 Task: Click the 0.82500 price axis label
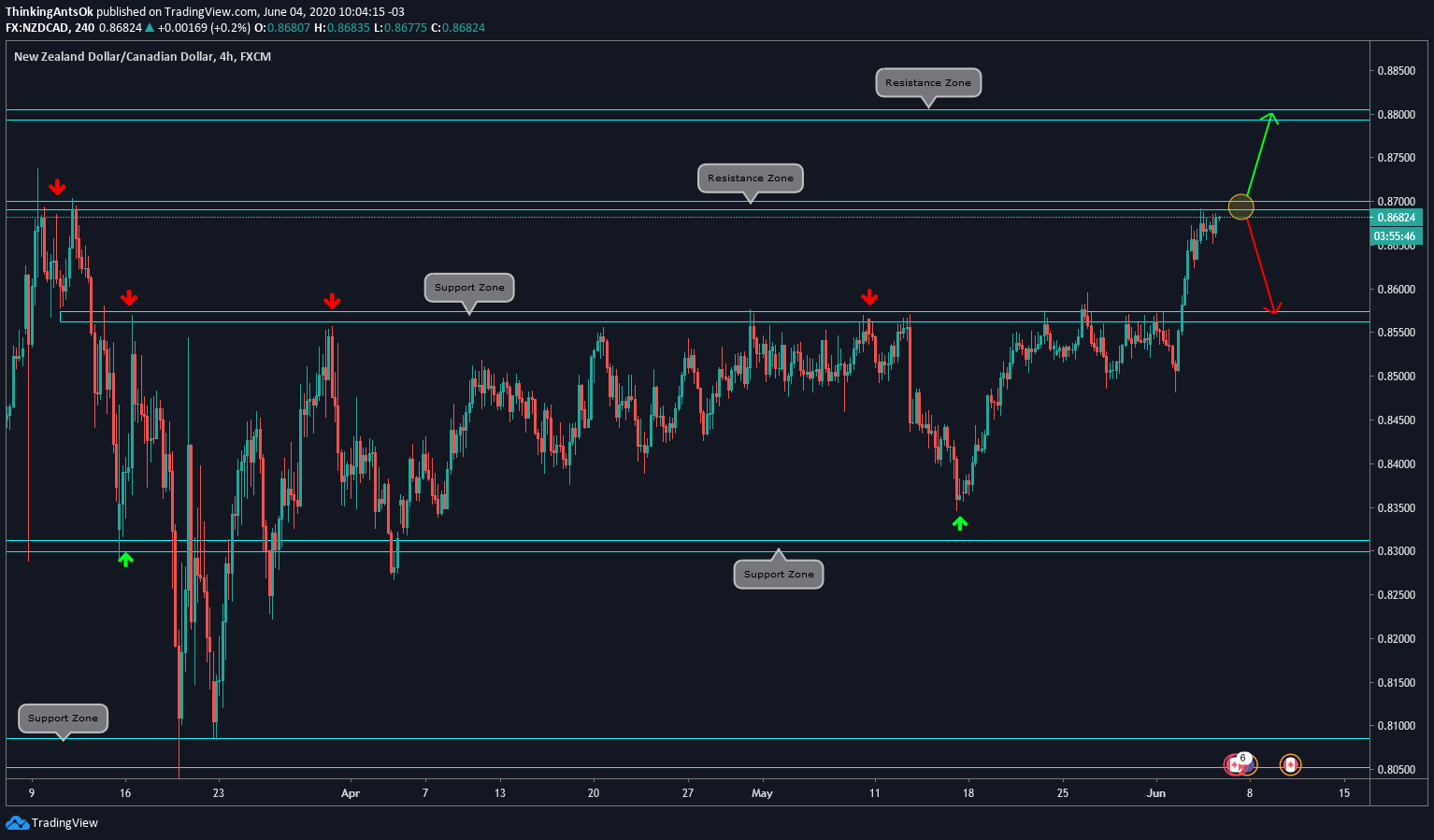(1396, 595)
